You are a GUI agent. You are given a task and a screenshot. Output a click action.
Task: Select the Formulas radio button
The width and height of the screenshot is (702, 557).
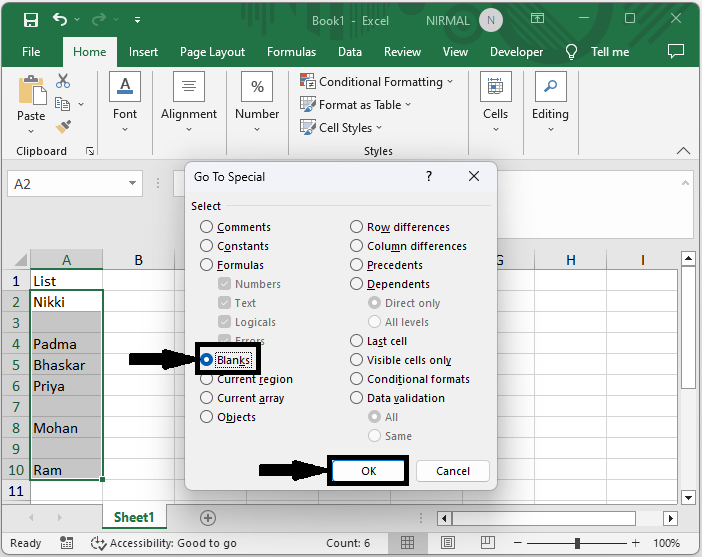[x=206, y=265]
